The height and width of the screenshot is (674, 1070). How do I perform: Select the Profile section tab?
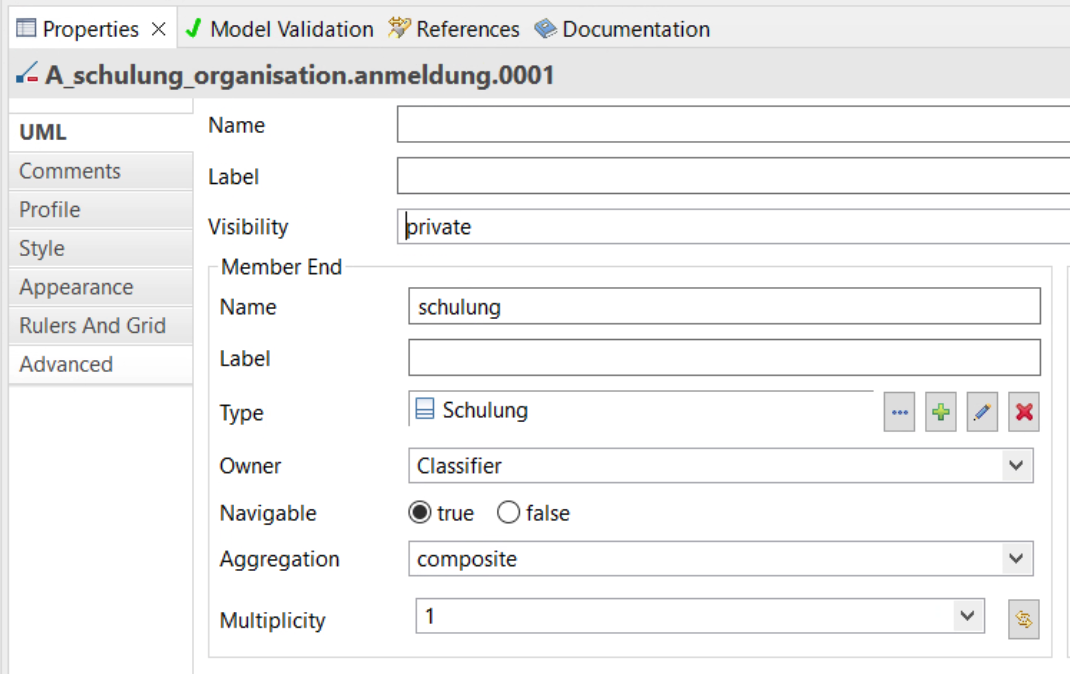coord(101,209)
